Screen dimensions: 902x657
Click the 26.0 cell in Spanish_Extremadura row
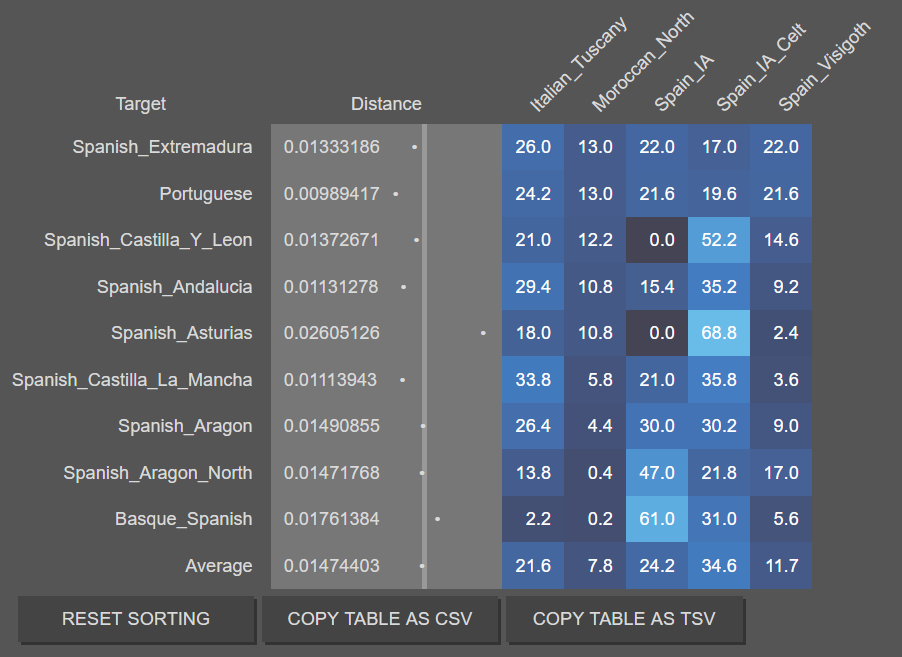[x=533, y=147]
